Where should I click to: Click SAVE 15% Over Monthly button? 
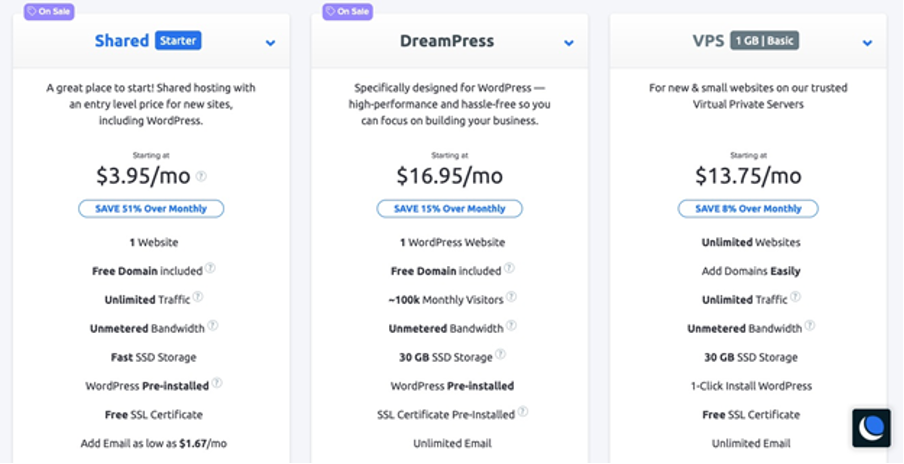click(x=450, y=209)
